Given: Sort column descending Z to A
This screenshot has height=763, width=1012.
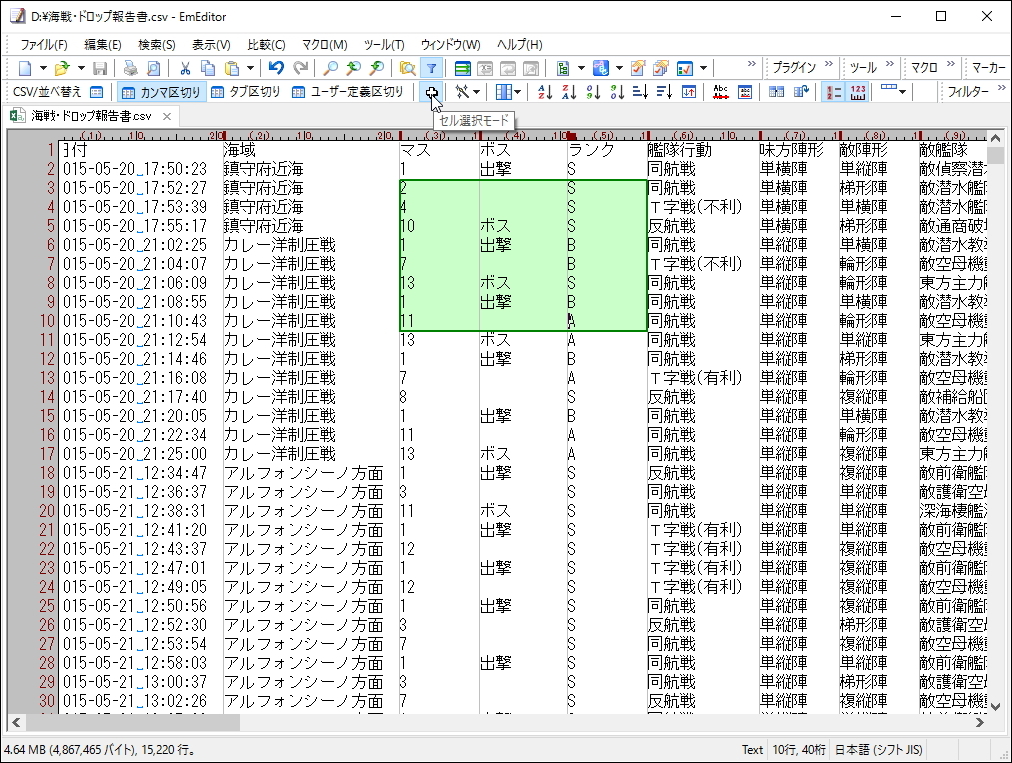Looking at the screenshot, I should tap(572, 93).
